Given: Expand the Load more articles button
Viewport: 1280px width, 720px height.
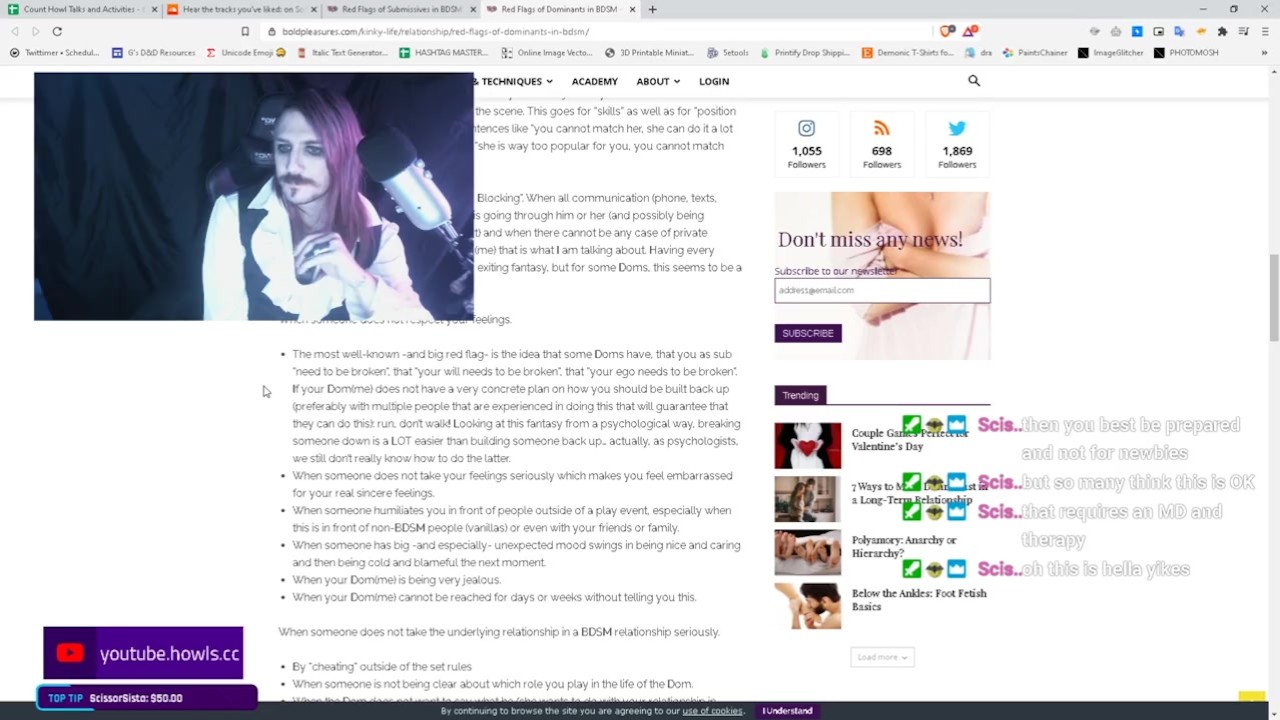Looking at the screenshot, I should click(x=882, y=657).
